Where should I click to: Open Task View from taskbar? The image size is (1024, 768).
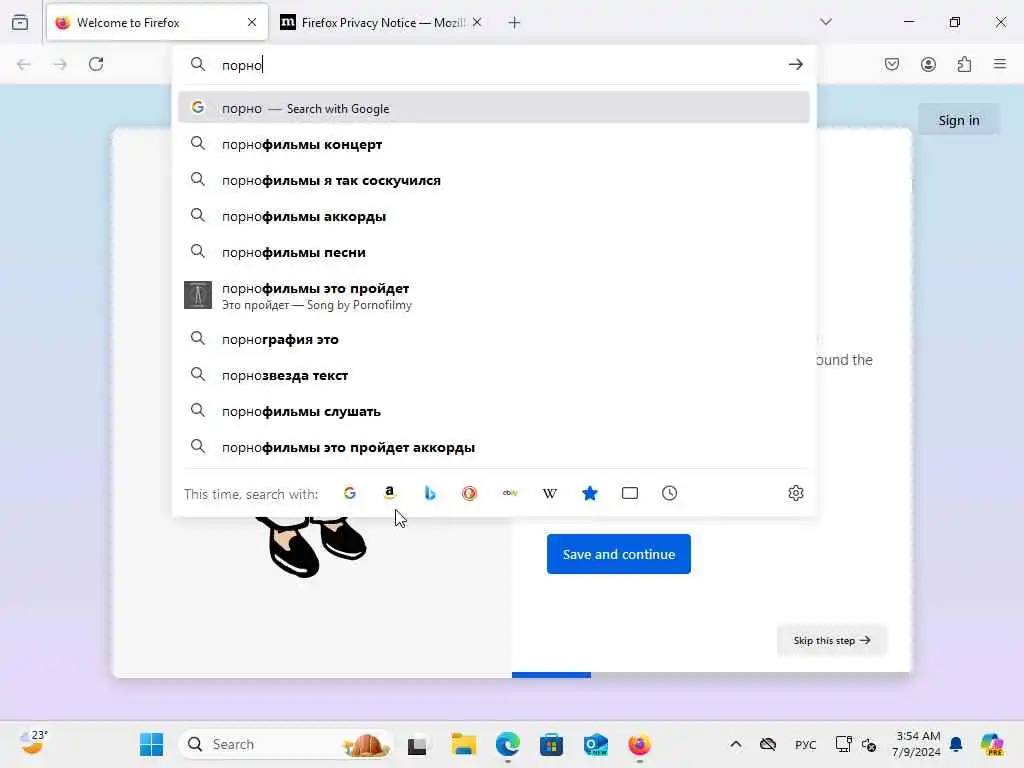pyautogui.click(x=417, y=744)
